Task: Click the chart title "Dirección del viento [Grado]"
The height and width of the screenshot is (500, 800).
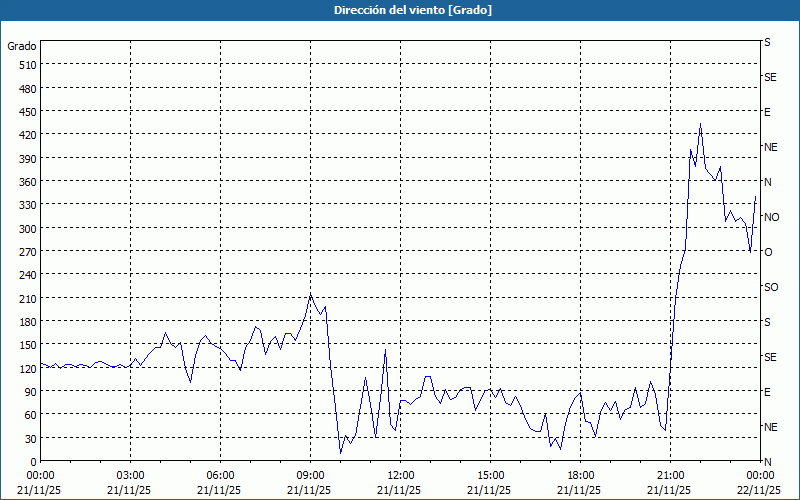Action: pyautogui.click(x=399, y=9)
